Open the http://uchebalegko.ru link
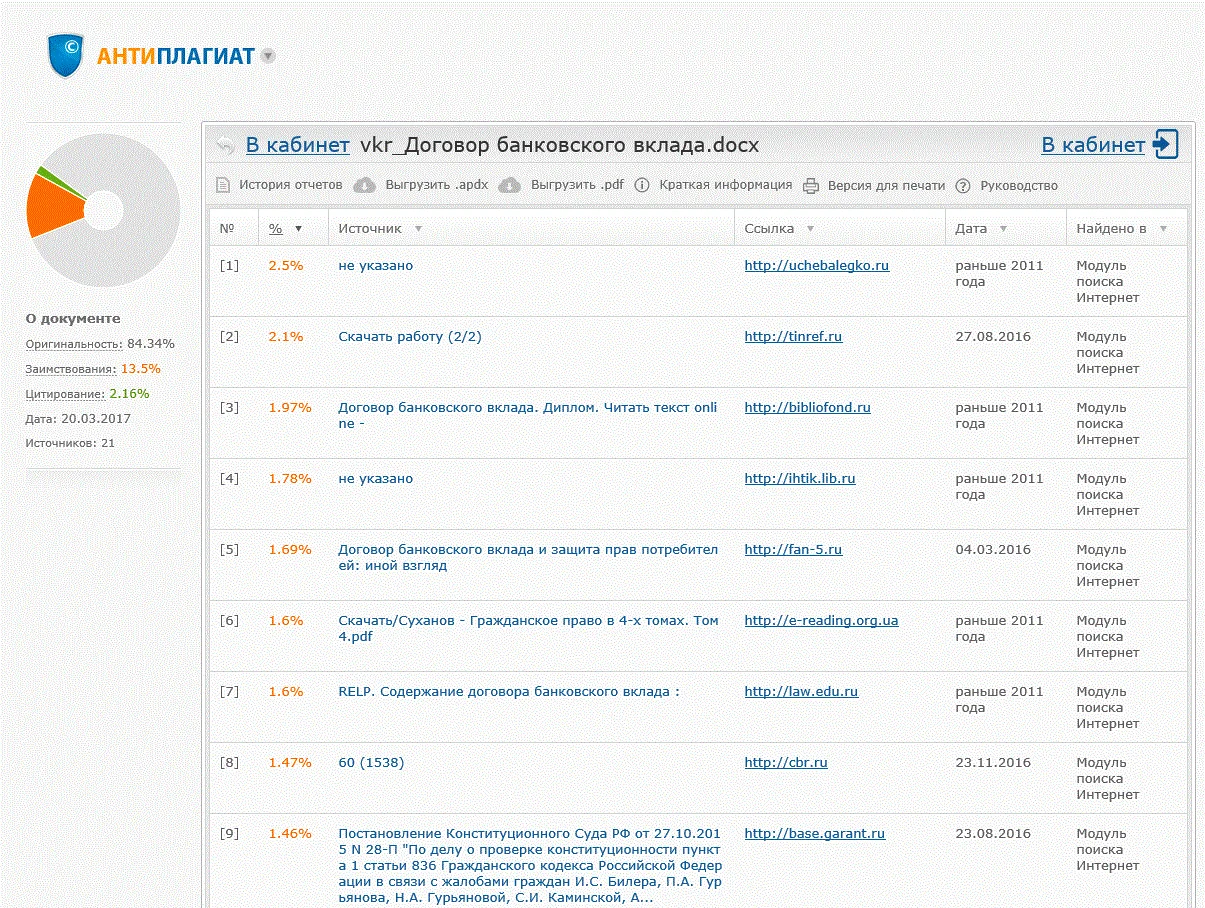The height and width of the screenshot is (908, 1205). point(816,266)
